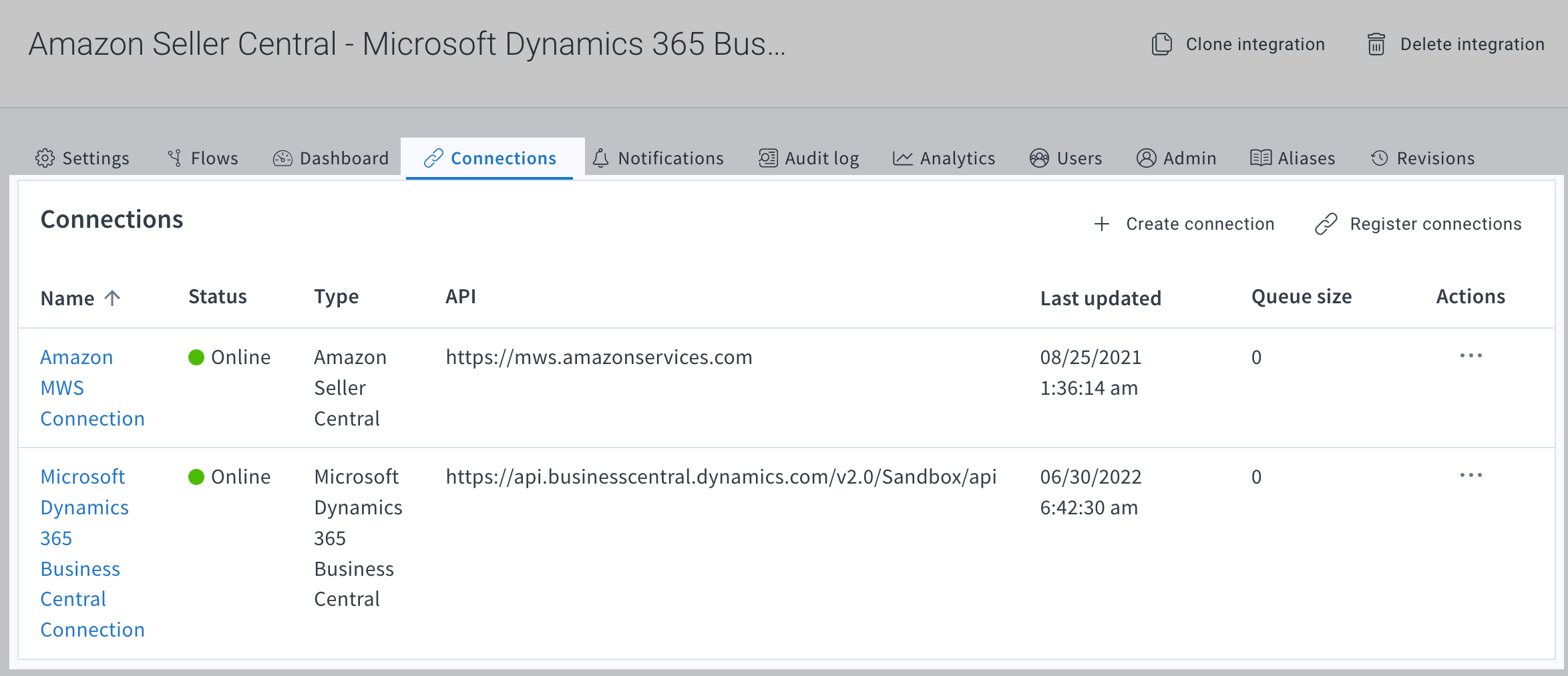Image resolution: width=1568 pixels, height=676 pixels.
Task: Click the Clone integration copy icon
Action: coord(1161,44)
